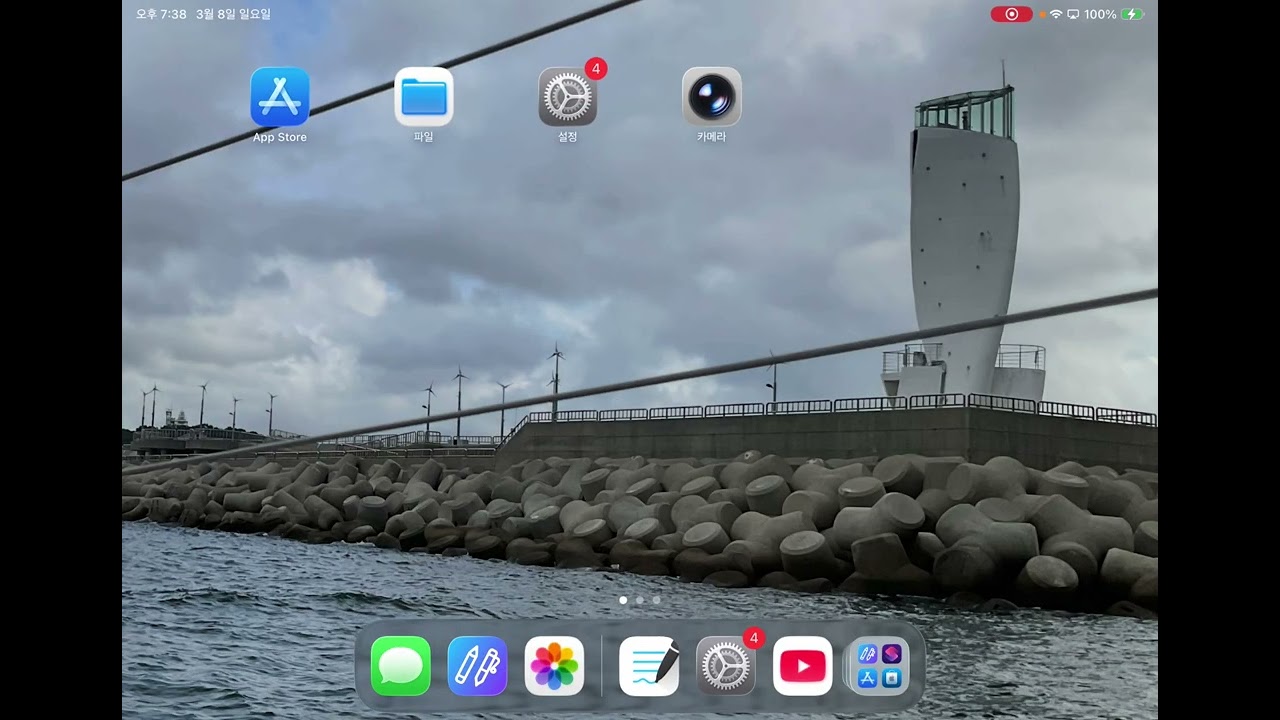Tap the '4' badge on dock Settings icon
The width and height of the screenshot is (1280, 720).
tap(754, 638)
